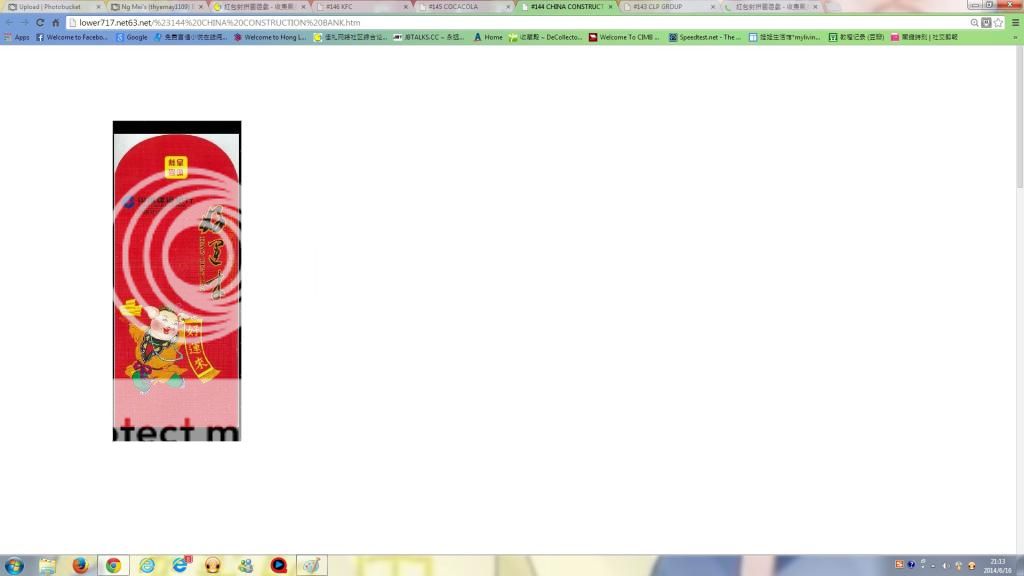This screenshot has height=576, width=1024.
Task: Switch to the #146 KFC tab
Action: click(x=358, y=7)
